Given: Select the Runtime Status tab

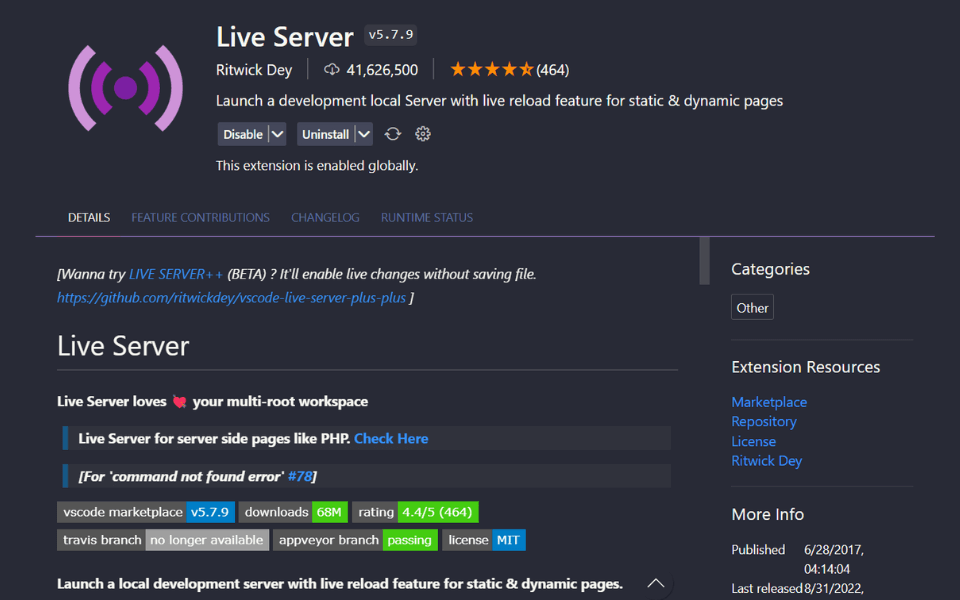Looking at the screenshot, I should click(x=427, y=217).
